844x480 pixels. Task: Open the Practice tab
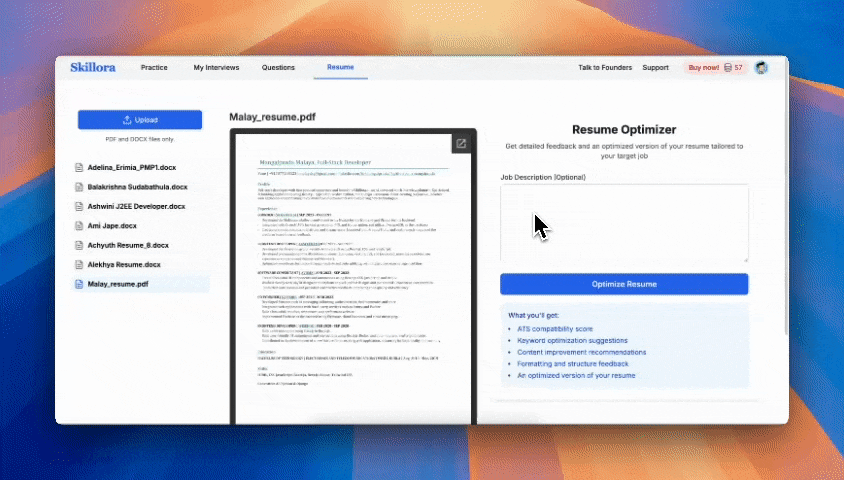pyautogui.click(x=154, y=67)
